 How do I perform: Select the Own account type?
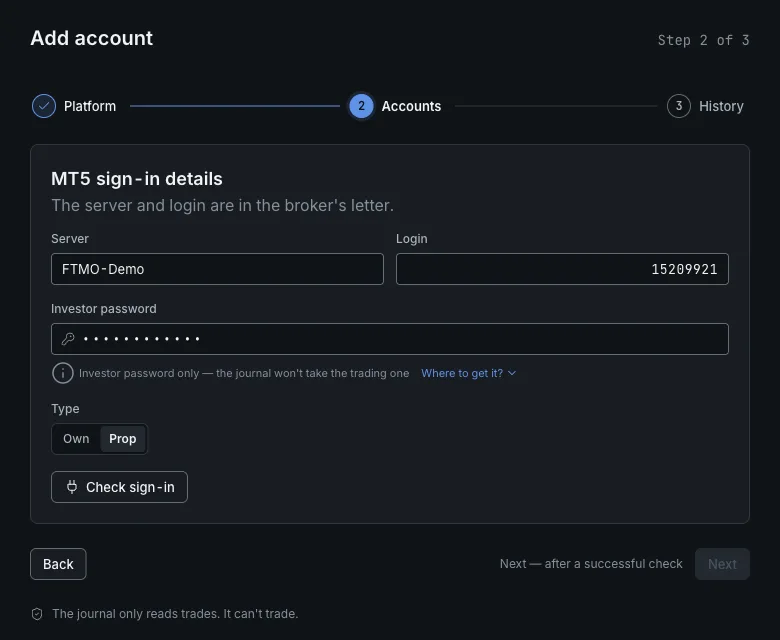[x=76, y=439]
